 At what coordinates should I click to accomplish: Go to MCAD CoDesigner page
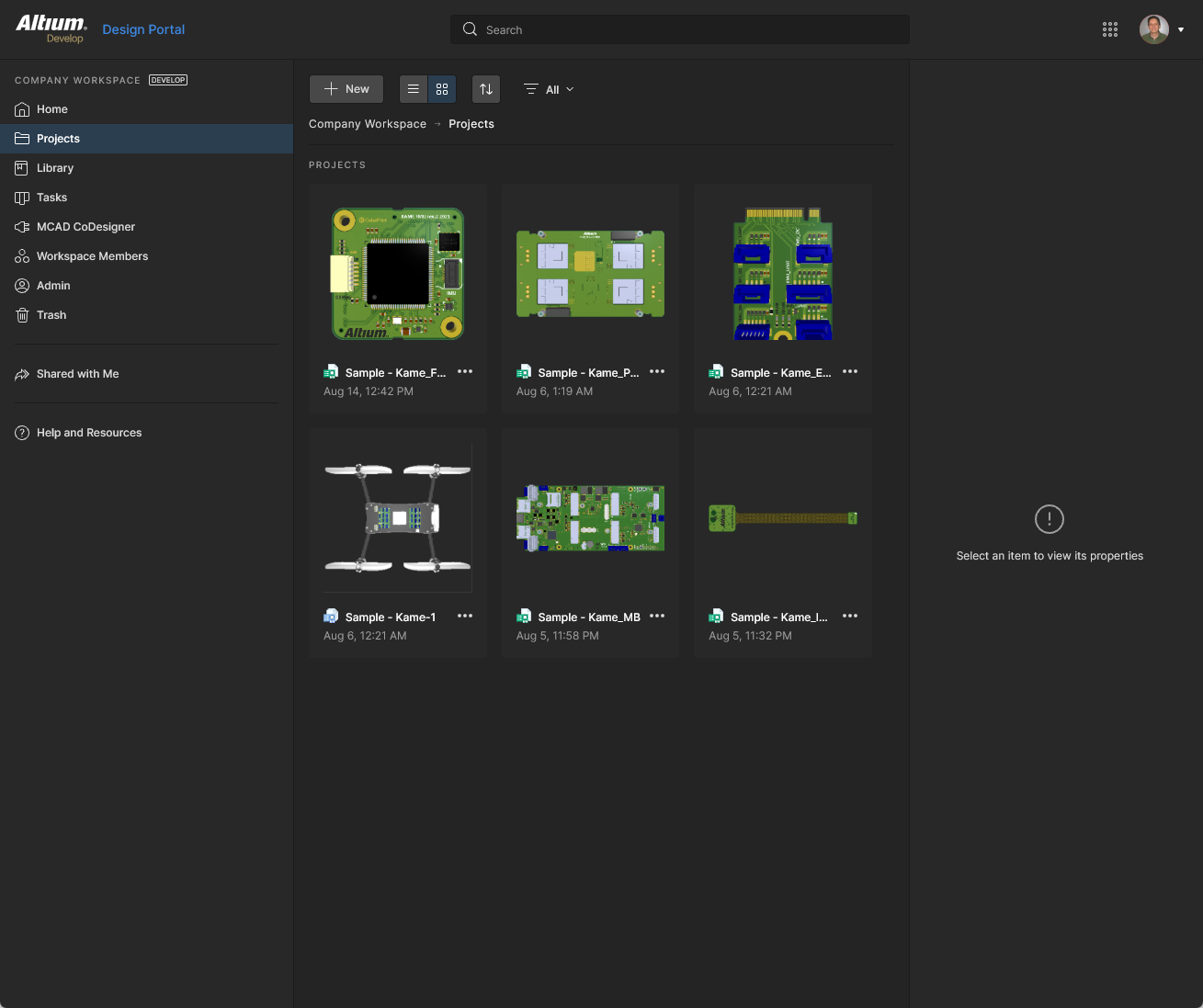(x=85, y=227)
